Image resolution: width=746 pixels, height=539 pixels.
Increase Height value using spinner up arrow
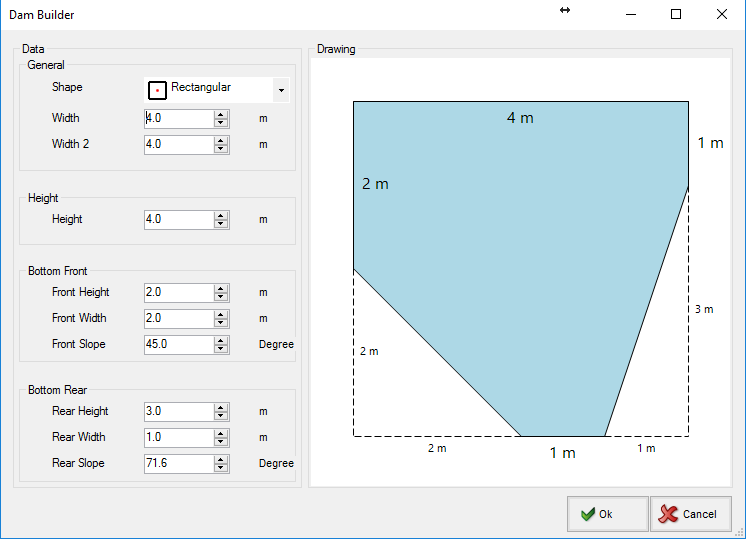click(221, 215)
